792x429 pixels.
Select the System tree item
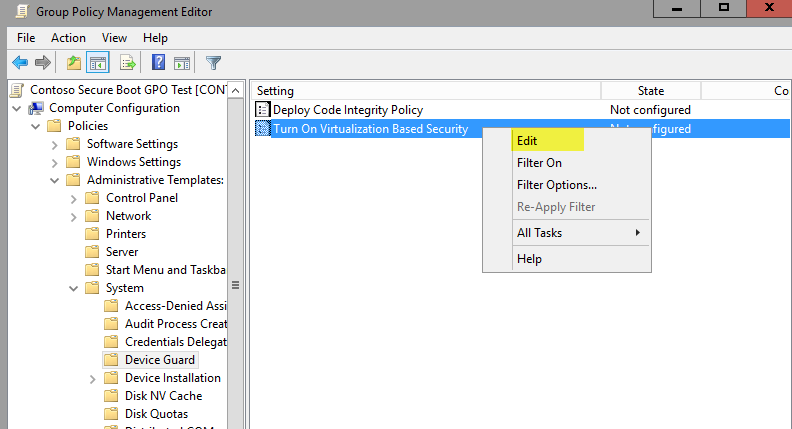[125, 288]
